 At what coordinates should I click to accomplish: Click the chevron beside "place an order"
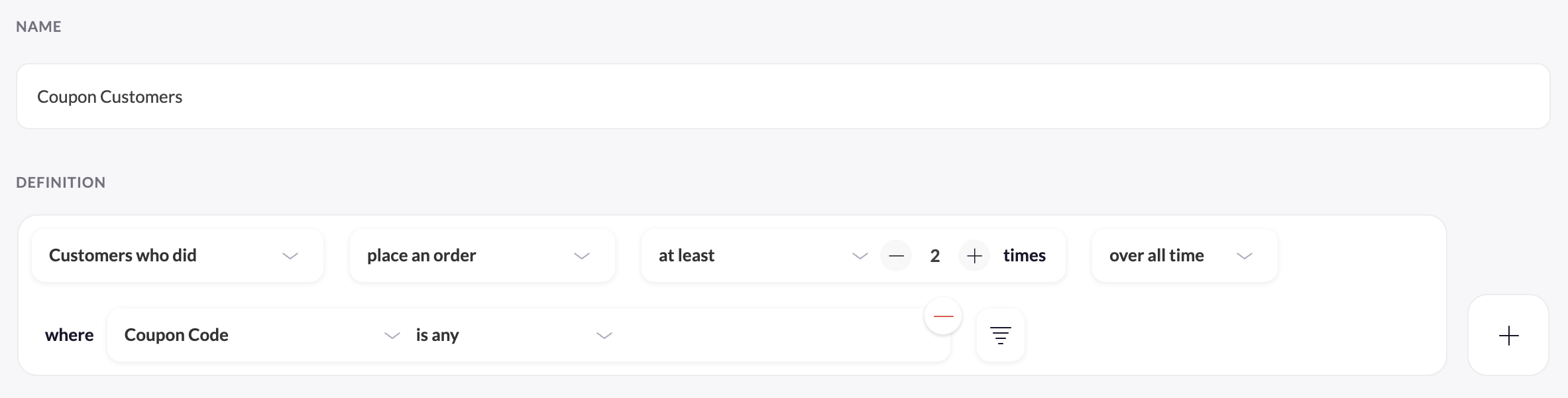point(582,256)
